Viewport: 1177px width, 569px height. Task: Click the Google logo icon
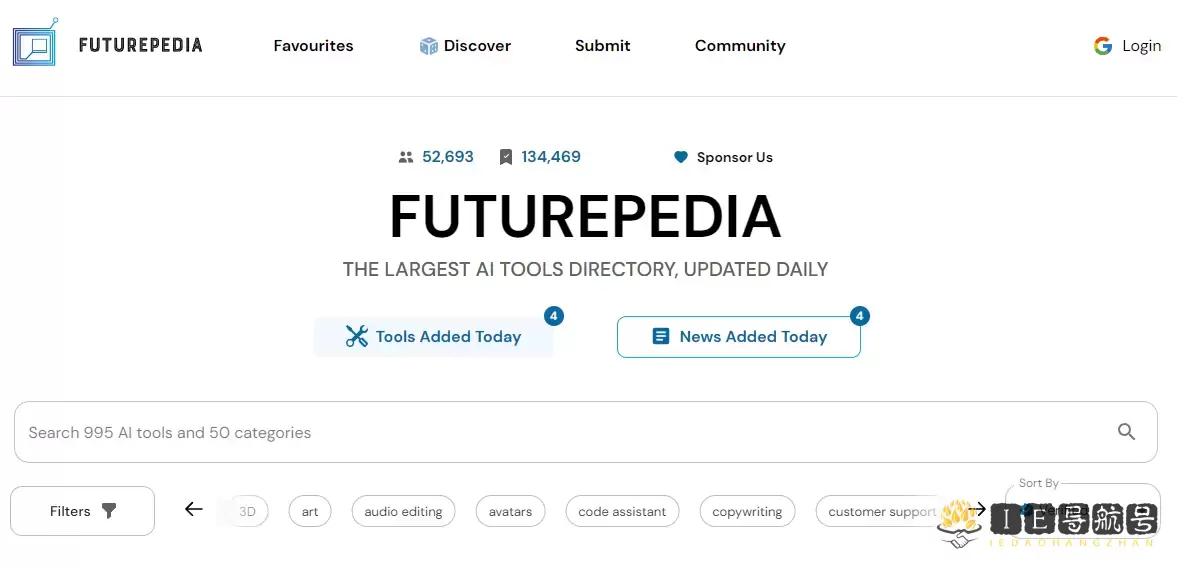click(1103, 46)
